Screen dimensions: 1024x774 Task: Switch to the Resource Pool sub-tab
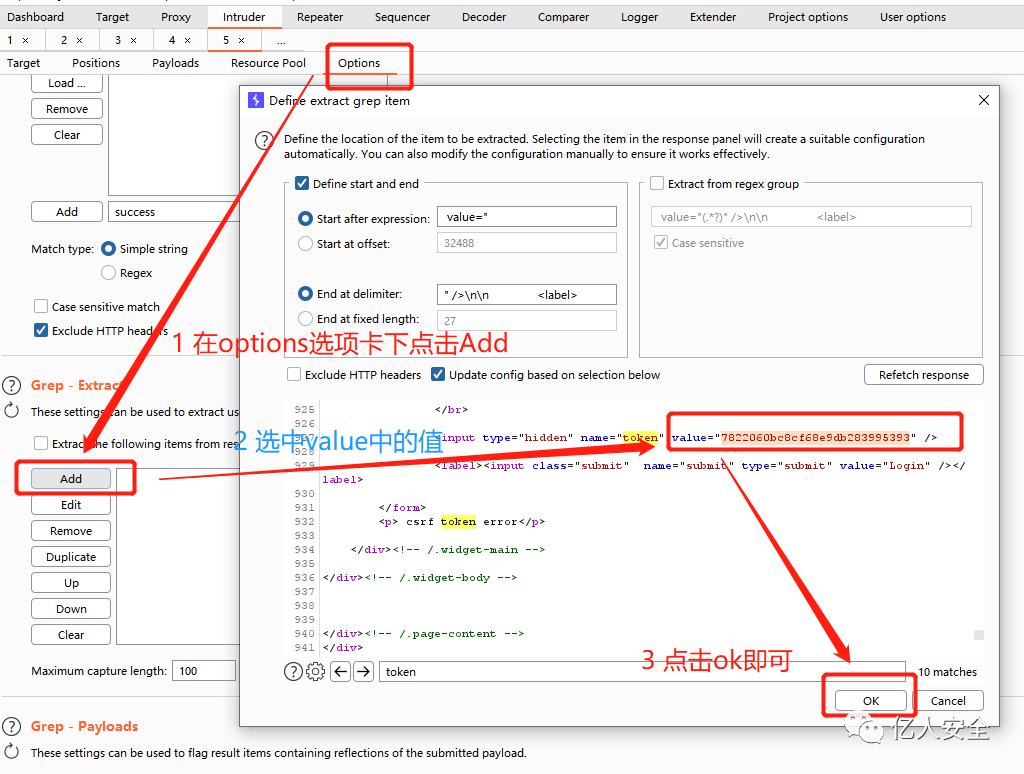(268, 63)
